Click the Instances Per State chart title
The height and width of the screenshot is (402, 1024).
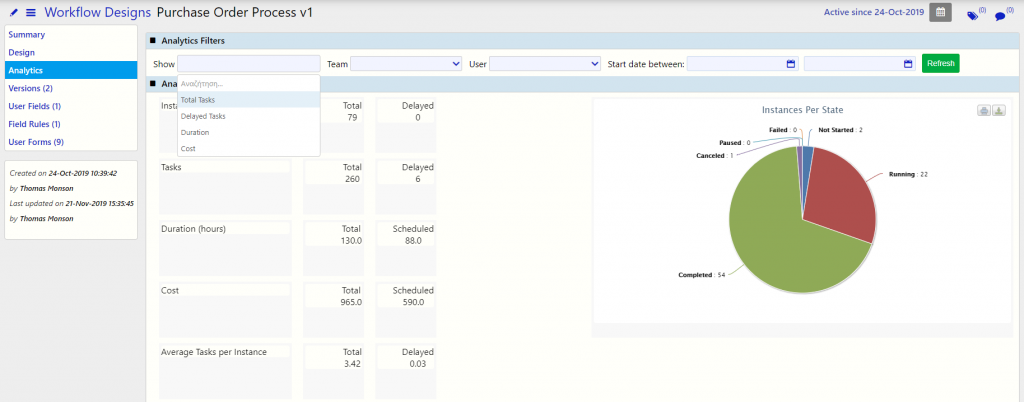(803, 110)
